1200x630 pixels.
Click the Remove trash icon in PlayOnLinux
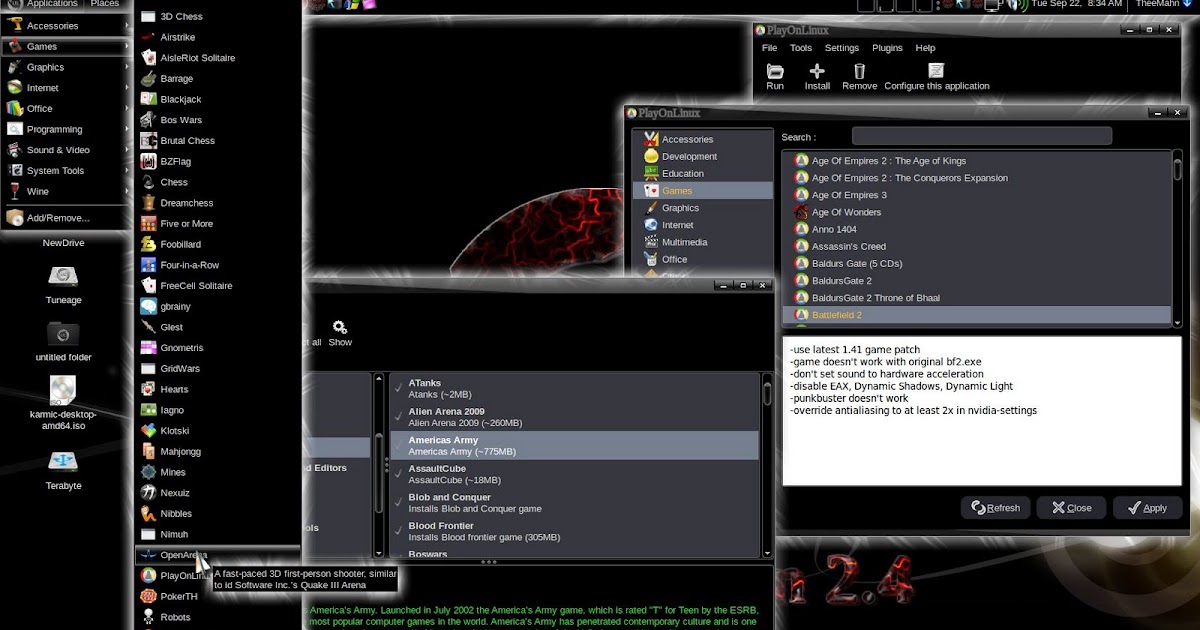point(859,71)
